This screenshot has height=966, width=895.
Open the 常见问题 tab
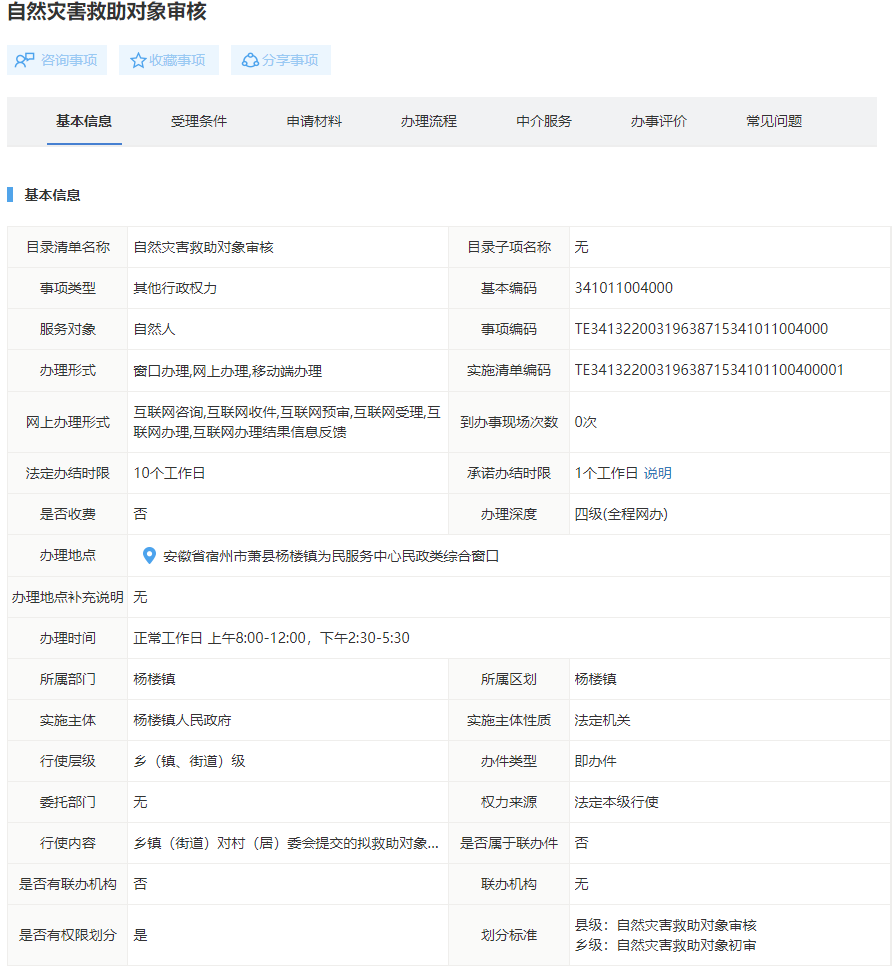[x=774, y=121]
